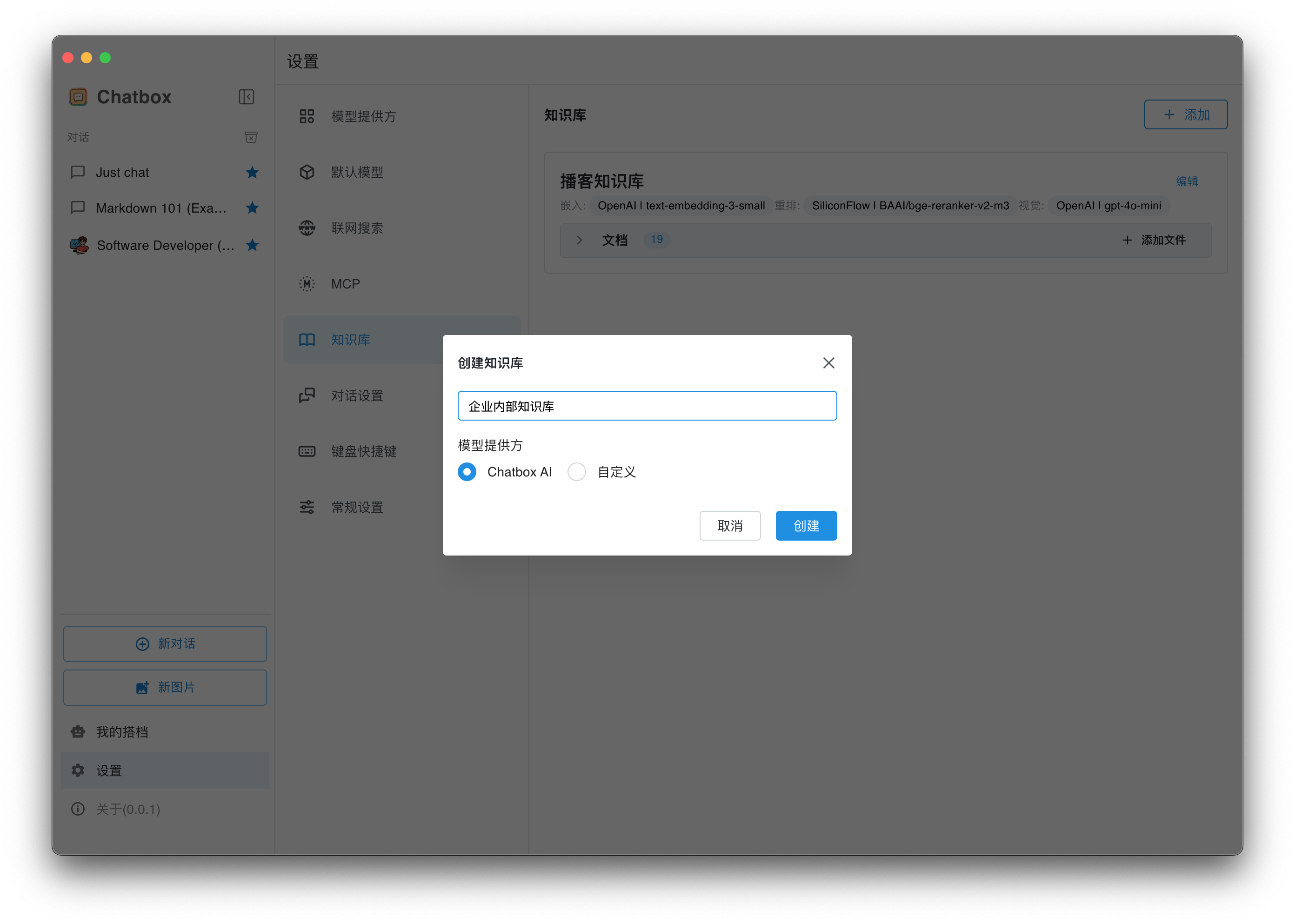Click the Software Developer avatar icon
This screenshot has width=1295, height=924.
coord(79,245)
